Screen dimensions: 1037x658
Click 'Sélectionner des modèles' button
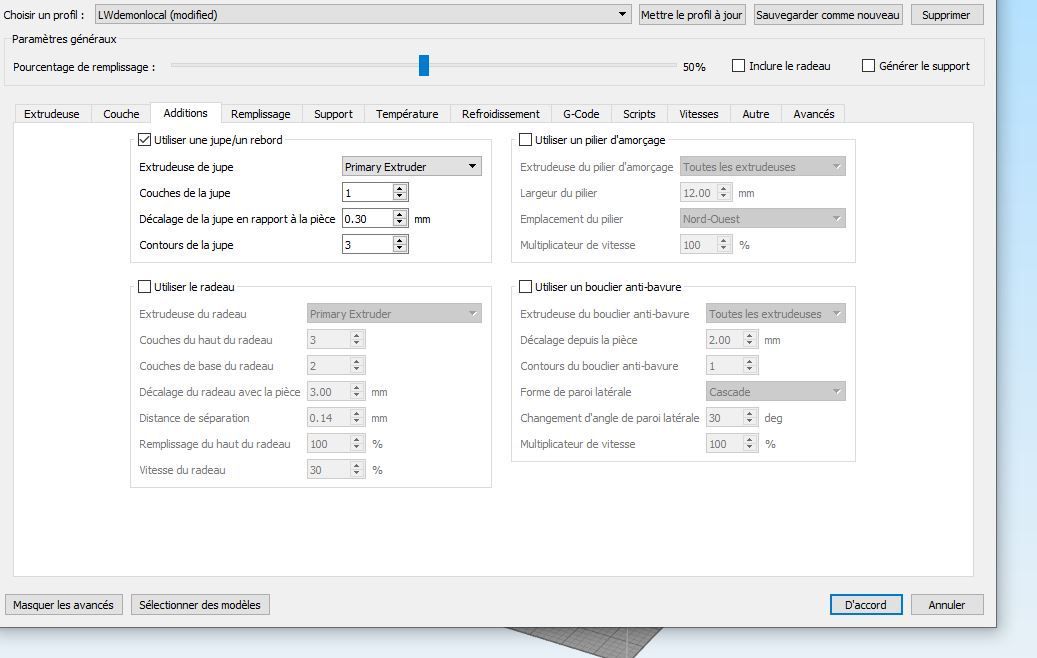pos(200,604)
